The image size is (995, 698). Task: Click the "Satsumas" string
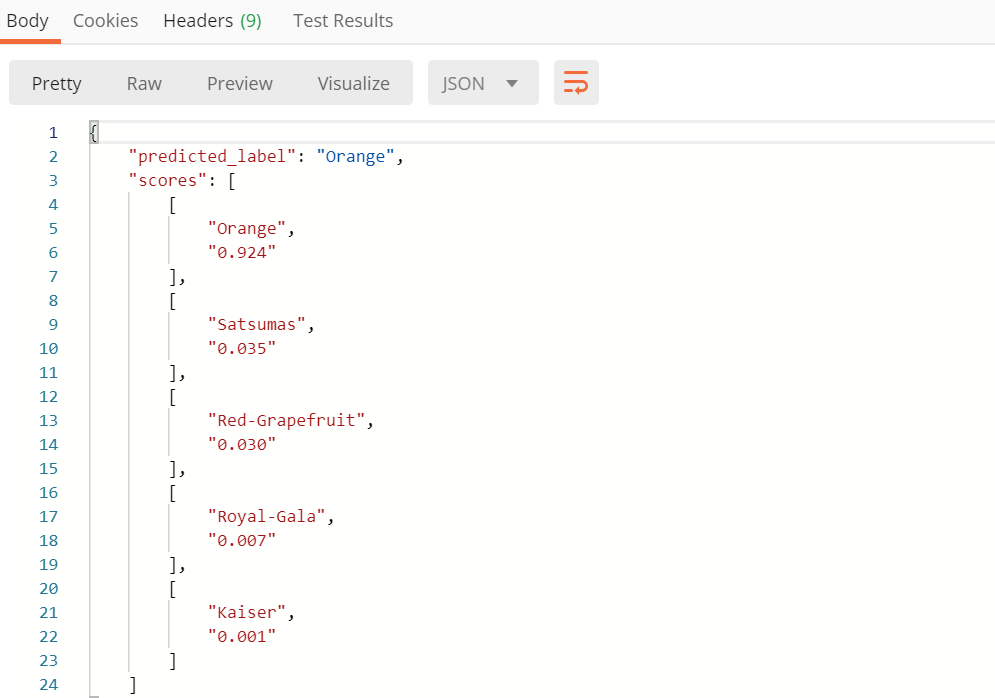(256, 324)
